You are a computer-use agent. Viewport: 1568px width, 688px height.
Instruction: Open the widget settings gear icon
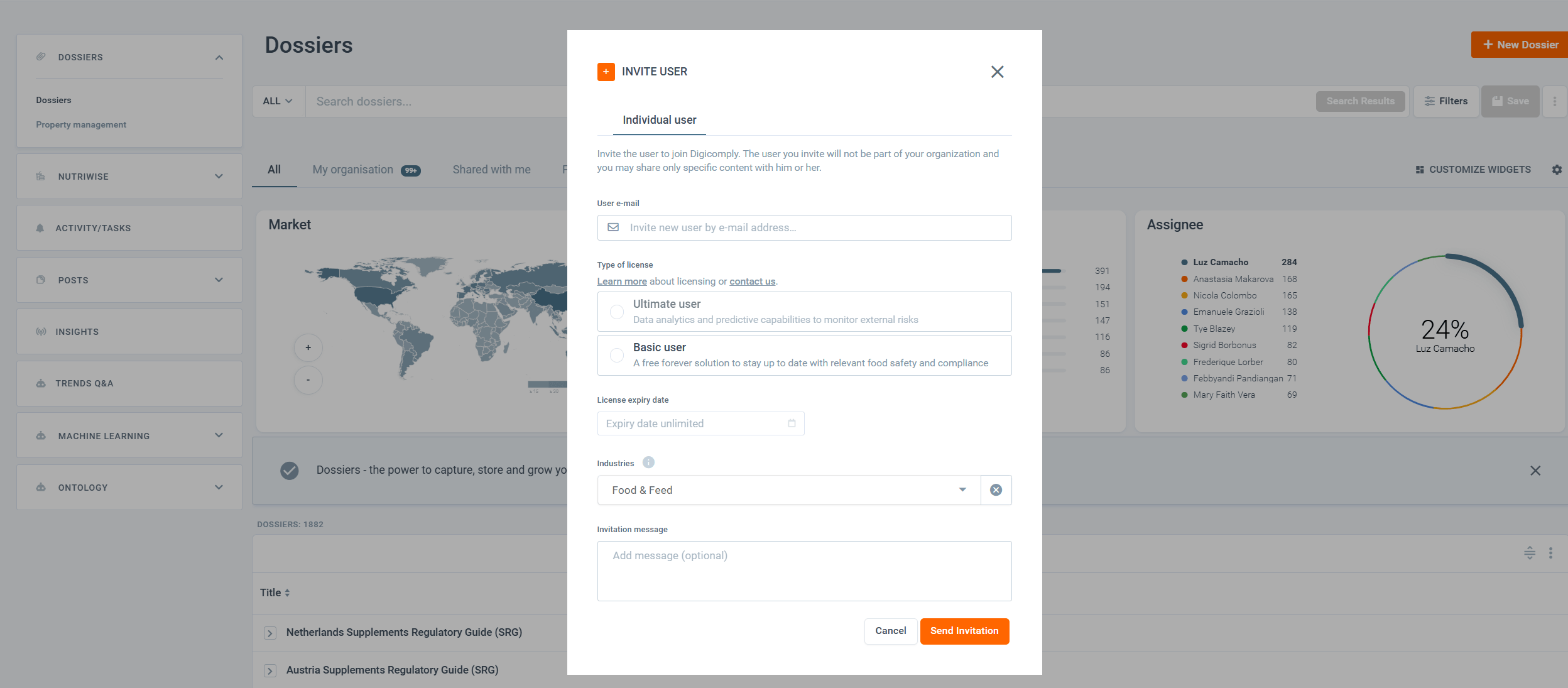click(x=1557, y=170)
